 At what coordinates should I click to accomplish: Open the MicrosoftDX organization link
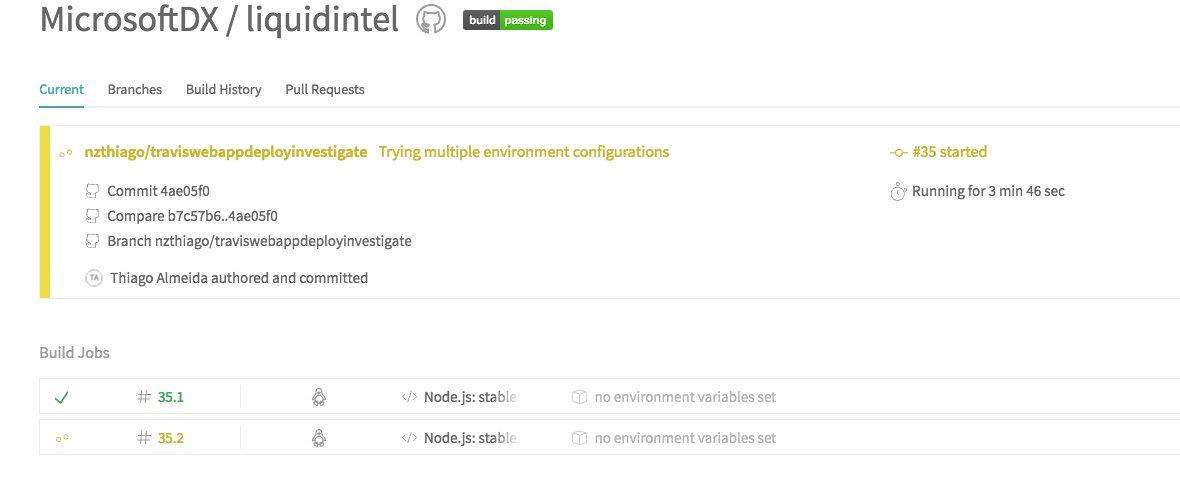point(129,20)
